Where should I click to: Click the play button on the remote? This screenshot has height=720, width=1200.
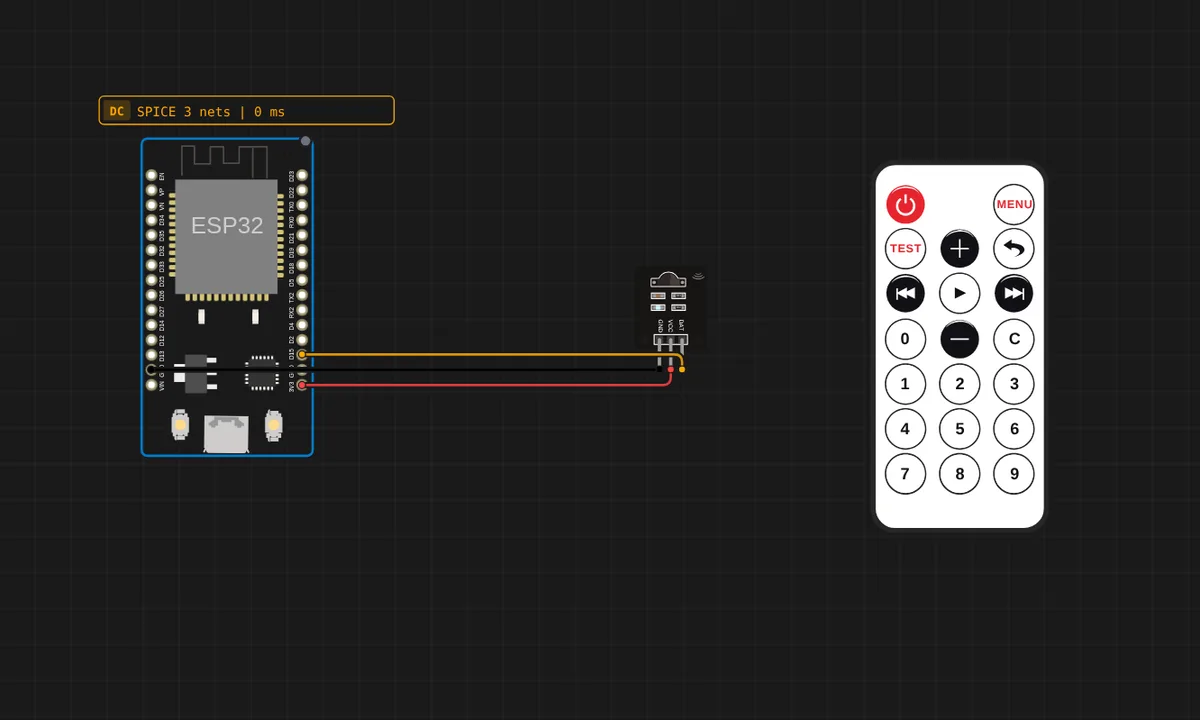pyautogui.click(x=960, y=294)
